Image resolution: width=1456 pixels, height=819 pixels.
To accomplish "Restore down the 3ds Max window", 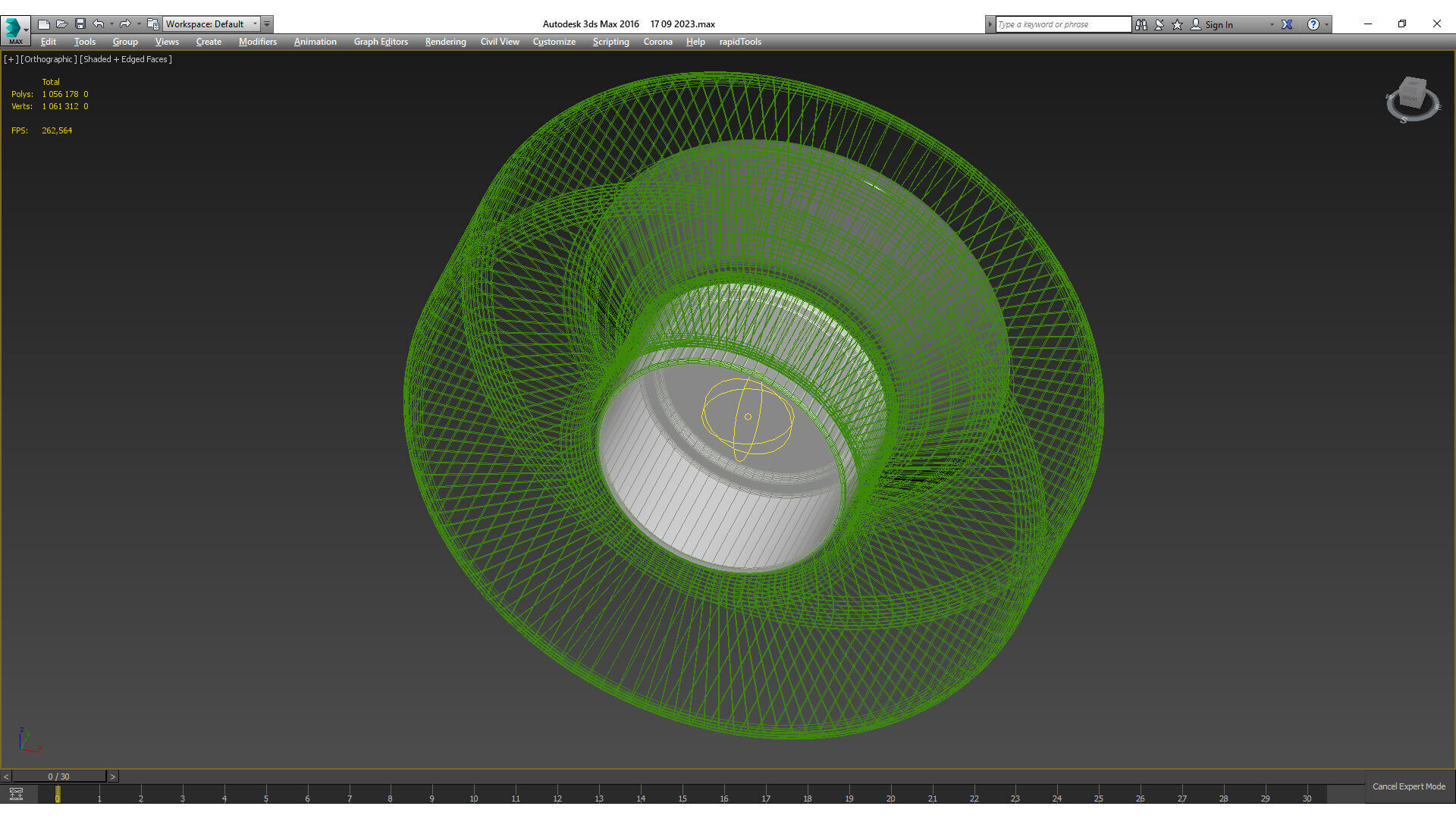I will [1402, 24].
